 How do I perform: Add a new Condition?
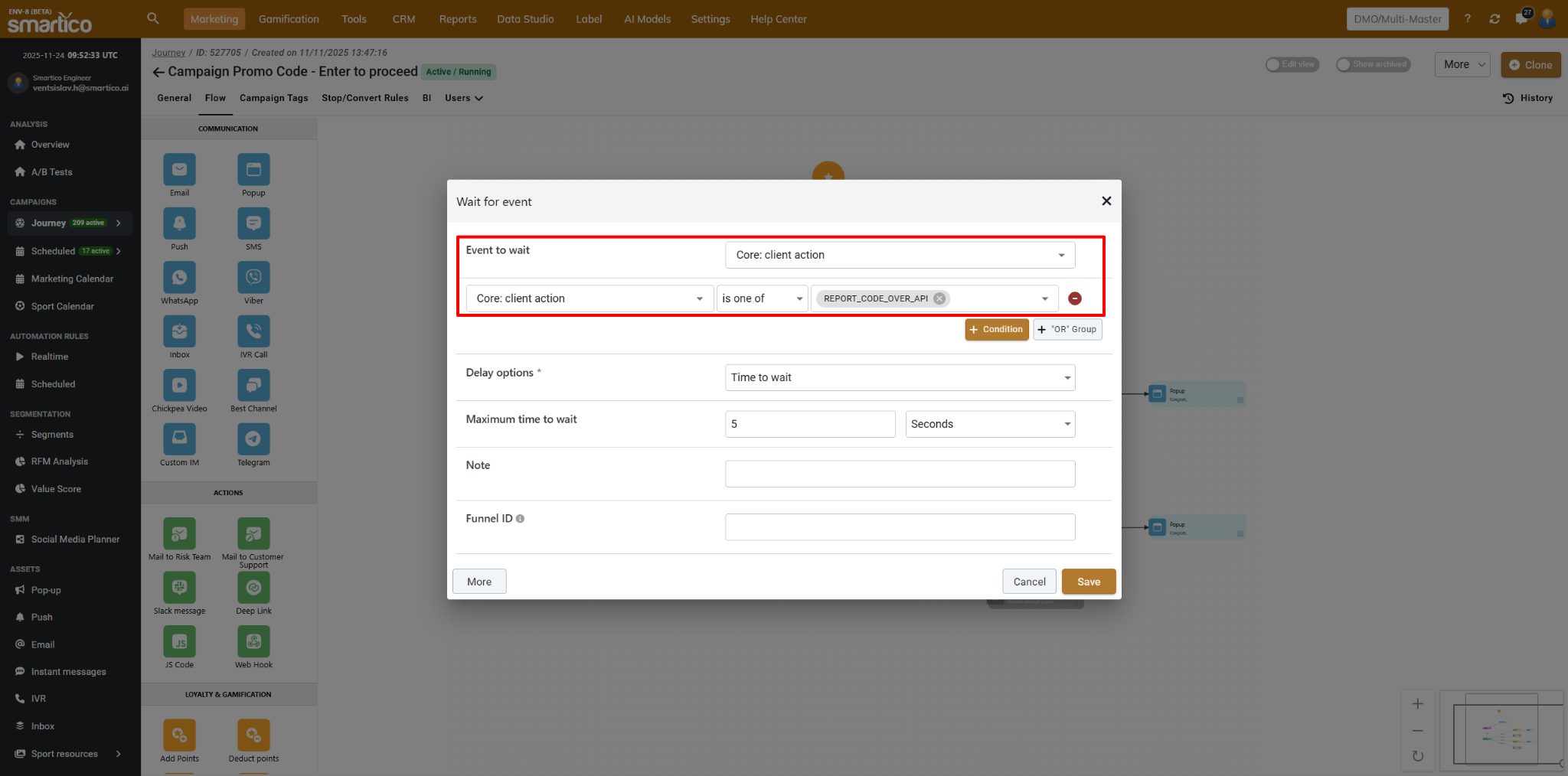click(996, 330)
